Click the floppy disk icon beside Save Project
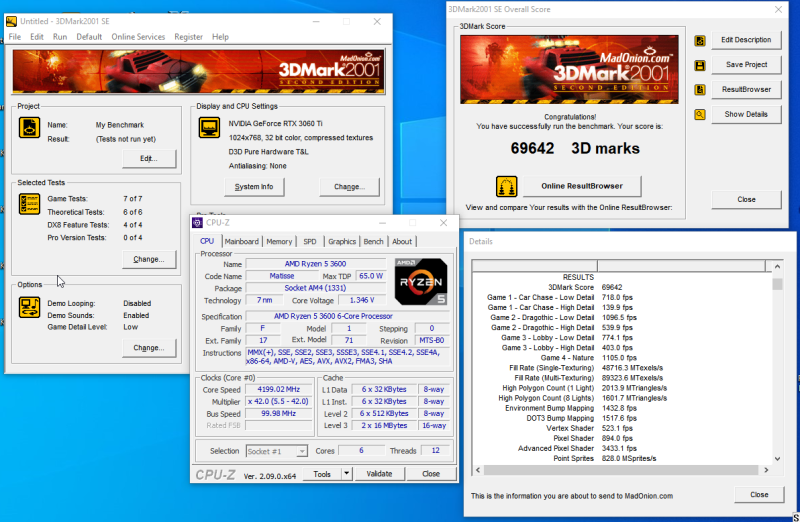Screen dimensions: 800x522 click(x=700, y=65)
